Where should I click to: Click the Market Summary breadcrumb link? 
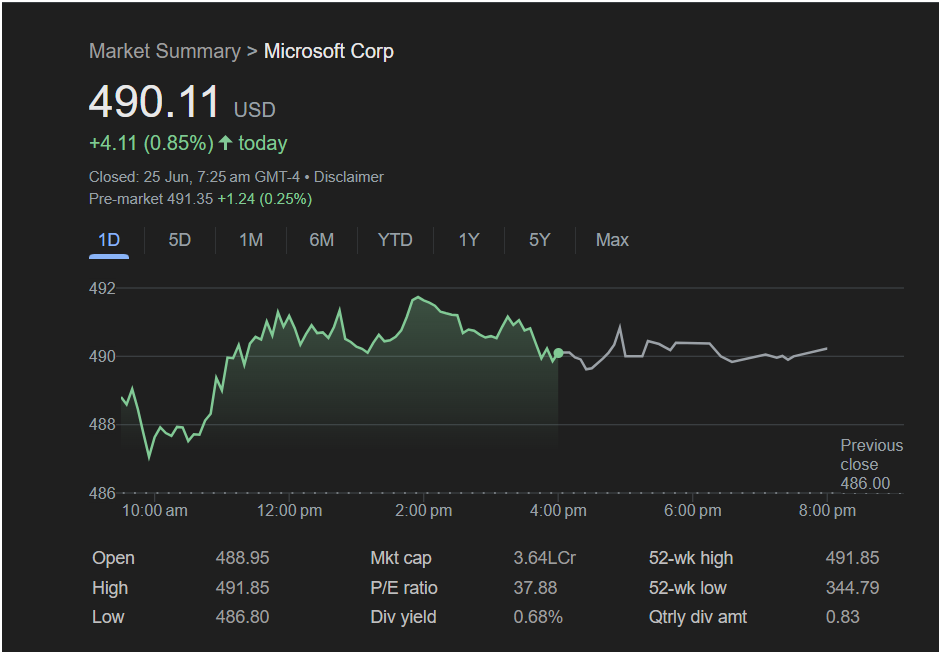164,51
